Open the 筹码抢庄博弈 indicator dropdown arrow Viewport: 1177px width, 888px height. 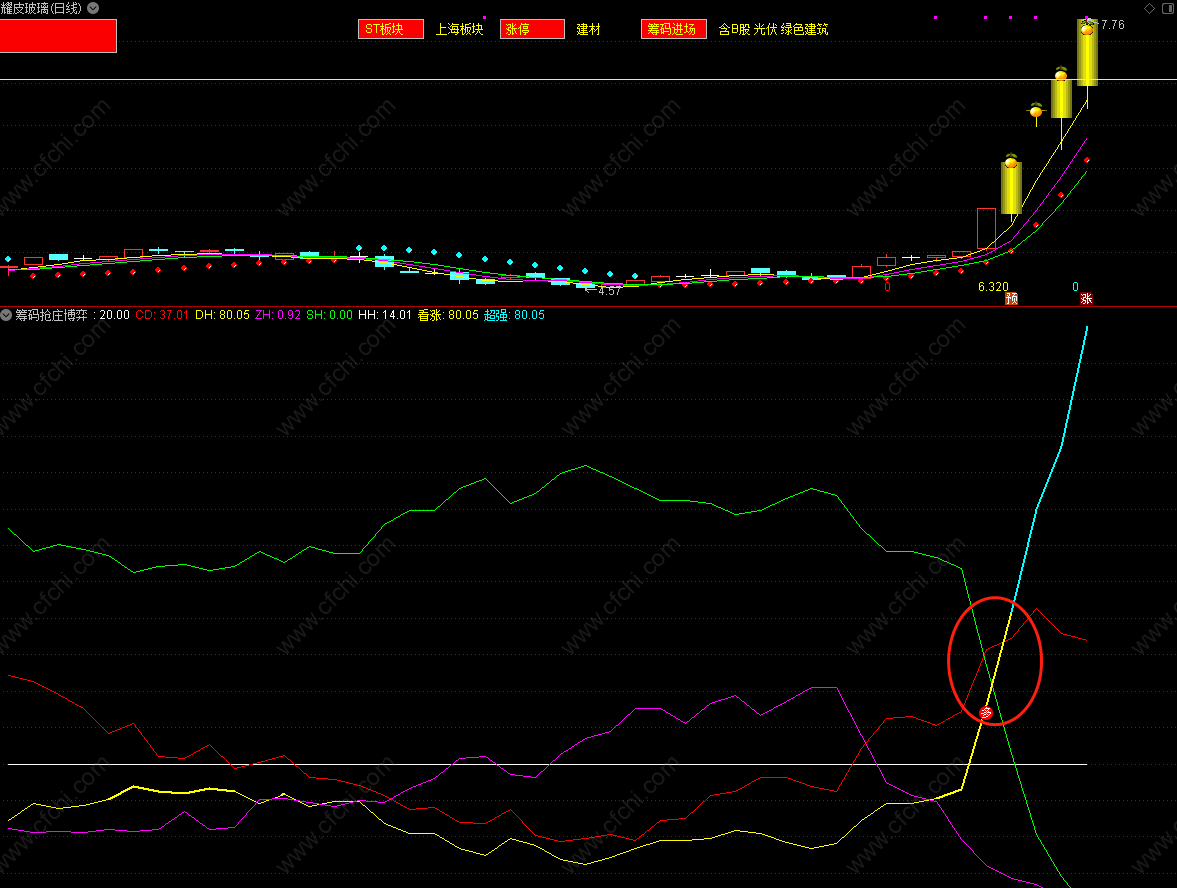[7, 315]
